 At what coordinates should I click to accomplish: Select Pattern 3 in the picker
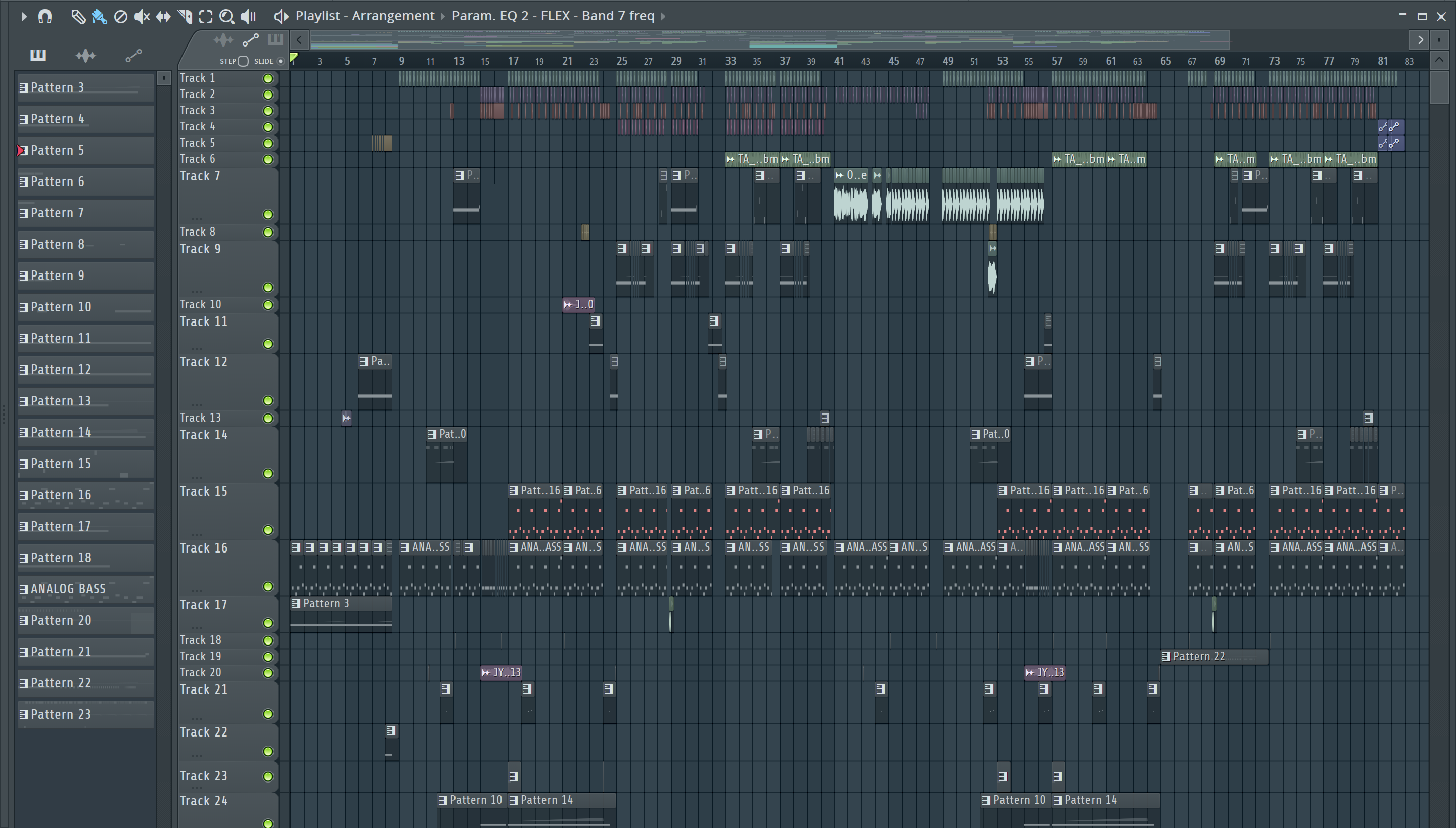point(86,87)
